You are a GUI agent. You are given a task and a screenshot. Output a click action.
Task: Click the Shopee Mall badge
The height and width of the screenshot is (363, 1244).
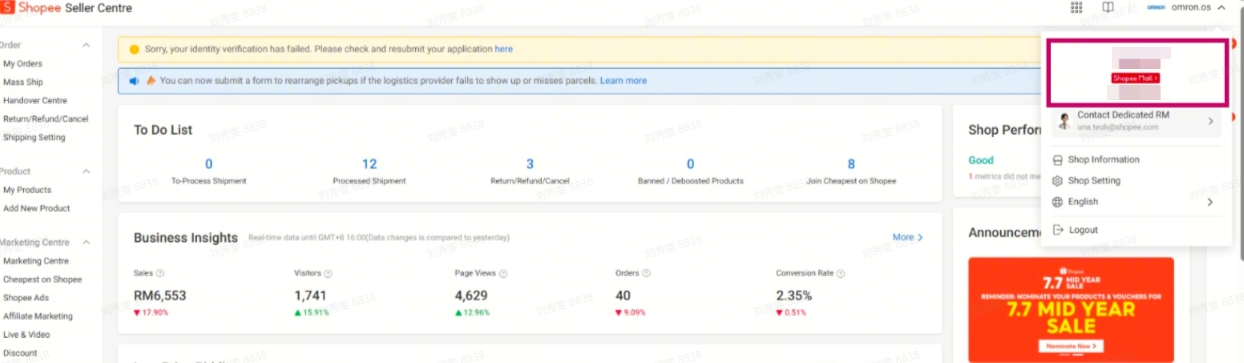1135,77
